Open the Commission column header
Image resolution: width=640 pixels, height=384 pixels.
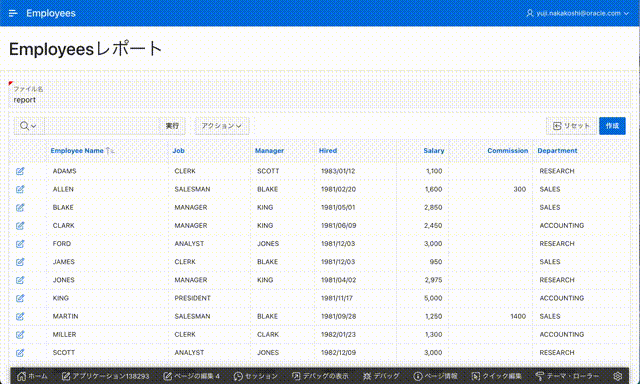coord(508,151)
